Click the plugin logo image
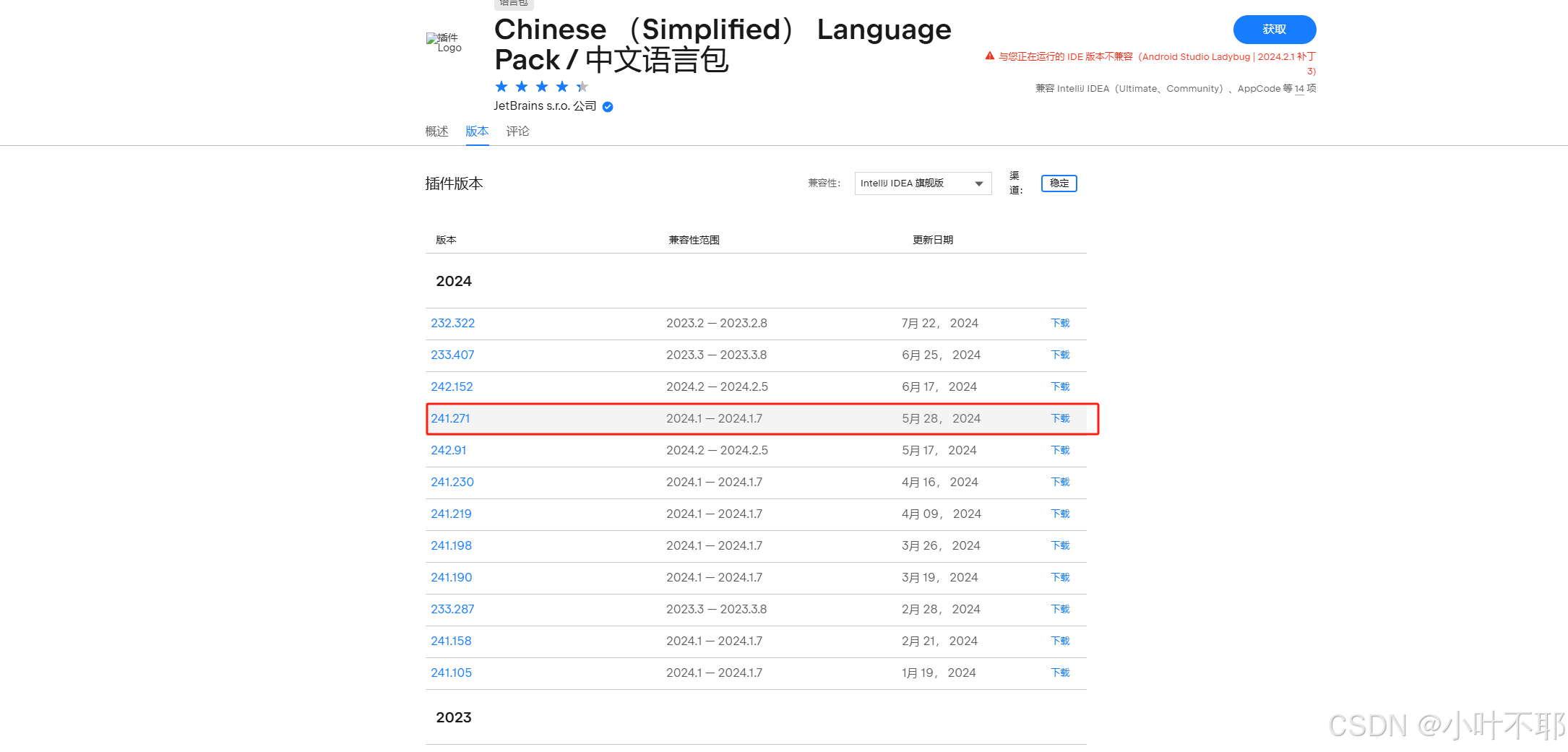 444,43
